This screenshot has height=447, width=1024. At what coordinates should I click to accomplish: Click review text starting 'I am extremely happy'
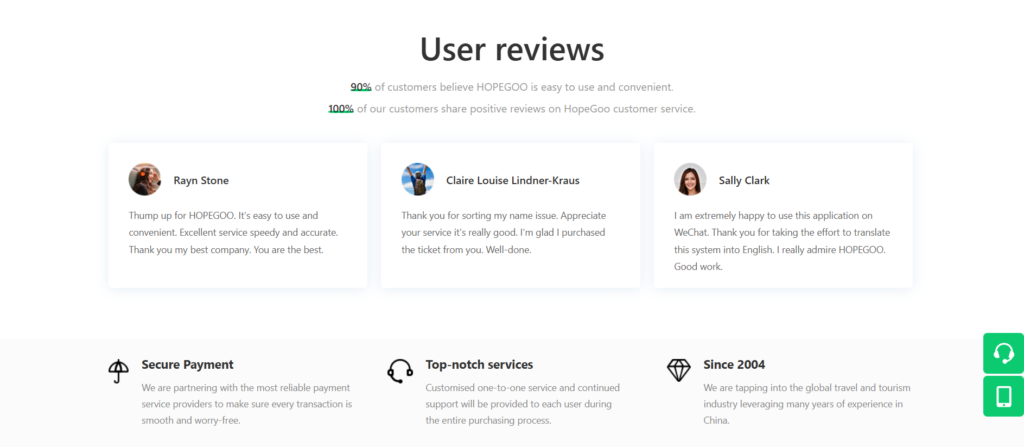click(x=782, y=241)
